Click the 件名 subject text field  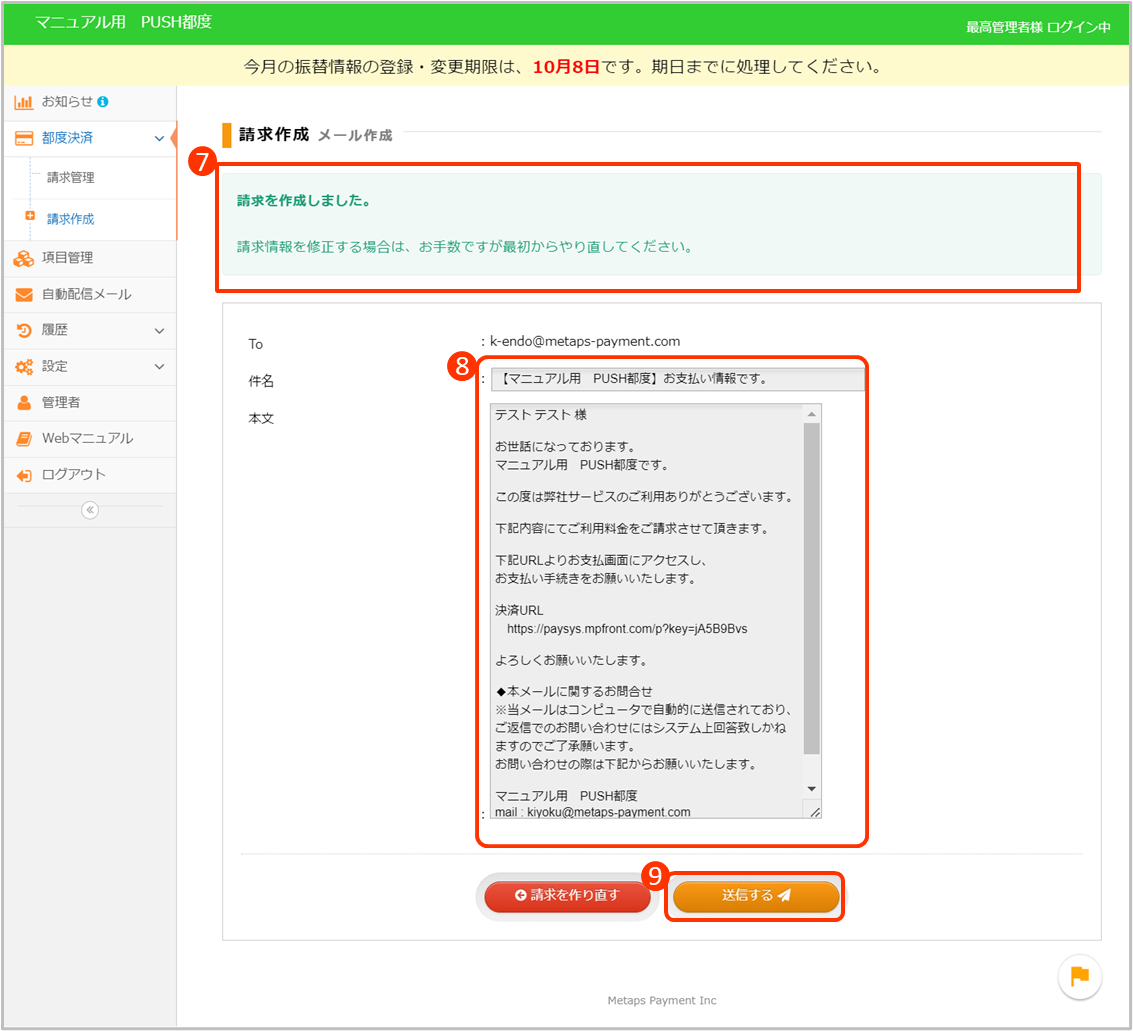(x=677, y=380)
